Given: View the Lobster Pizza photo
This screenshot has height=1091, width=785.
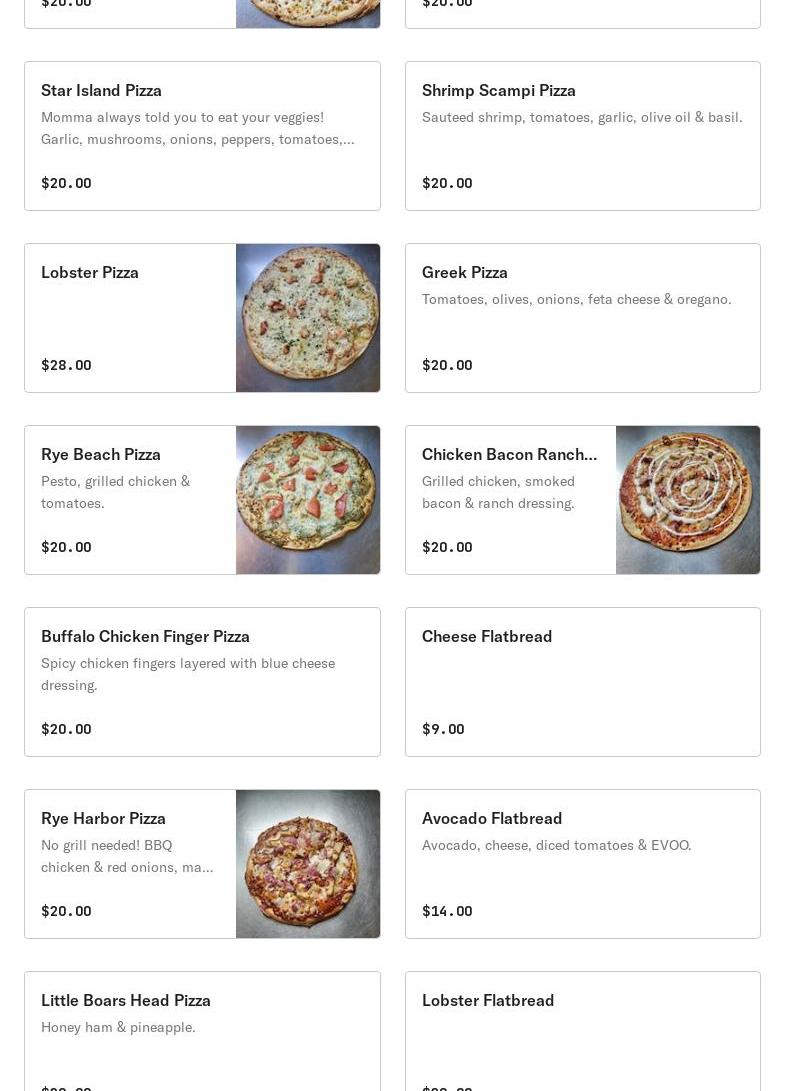Looking at the screenshot, I should click(308, 318).
